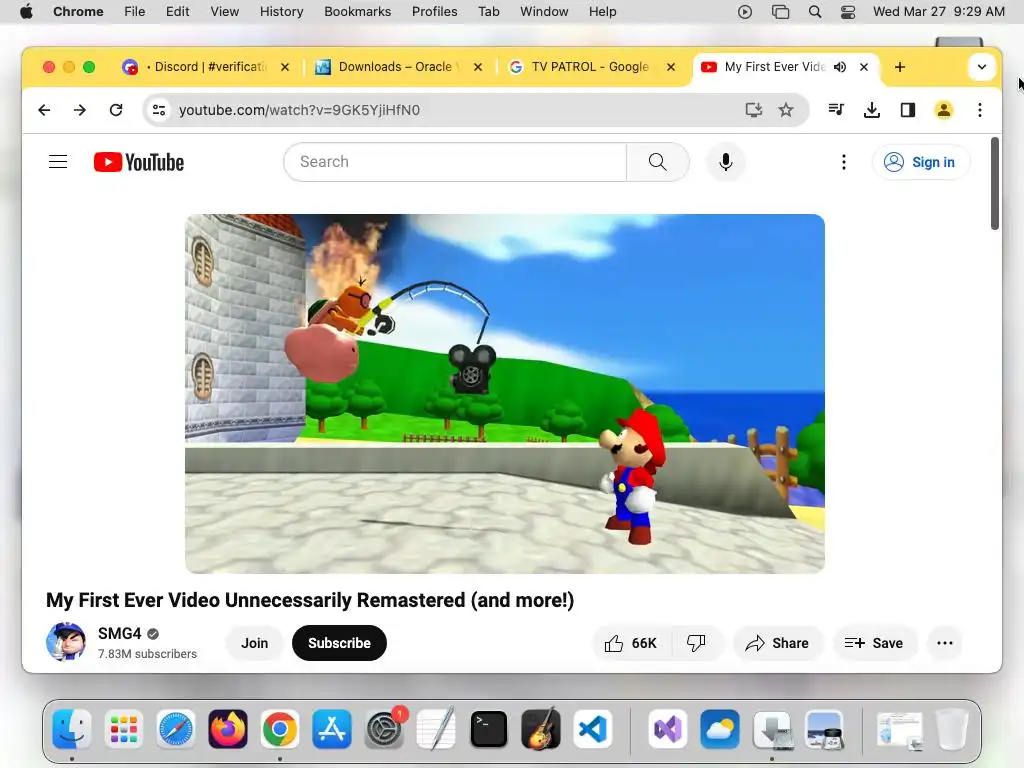Like the video with thumbs-up 66K
This screenshot has height=768, width=1024.
631,643
